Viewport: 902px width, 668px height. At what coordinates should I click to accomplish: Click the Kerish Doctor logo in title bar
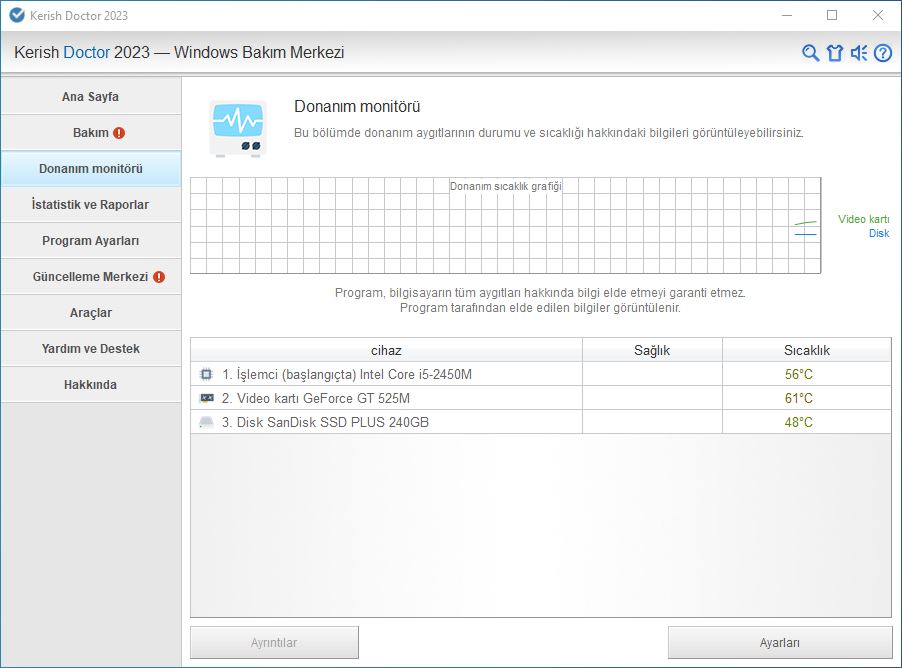click(17, 16)
